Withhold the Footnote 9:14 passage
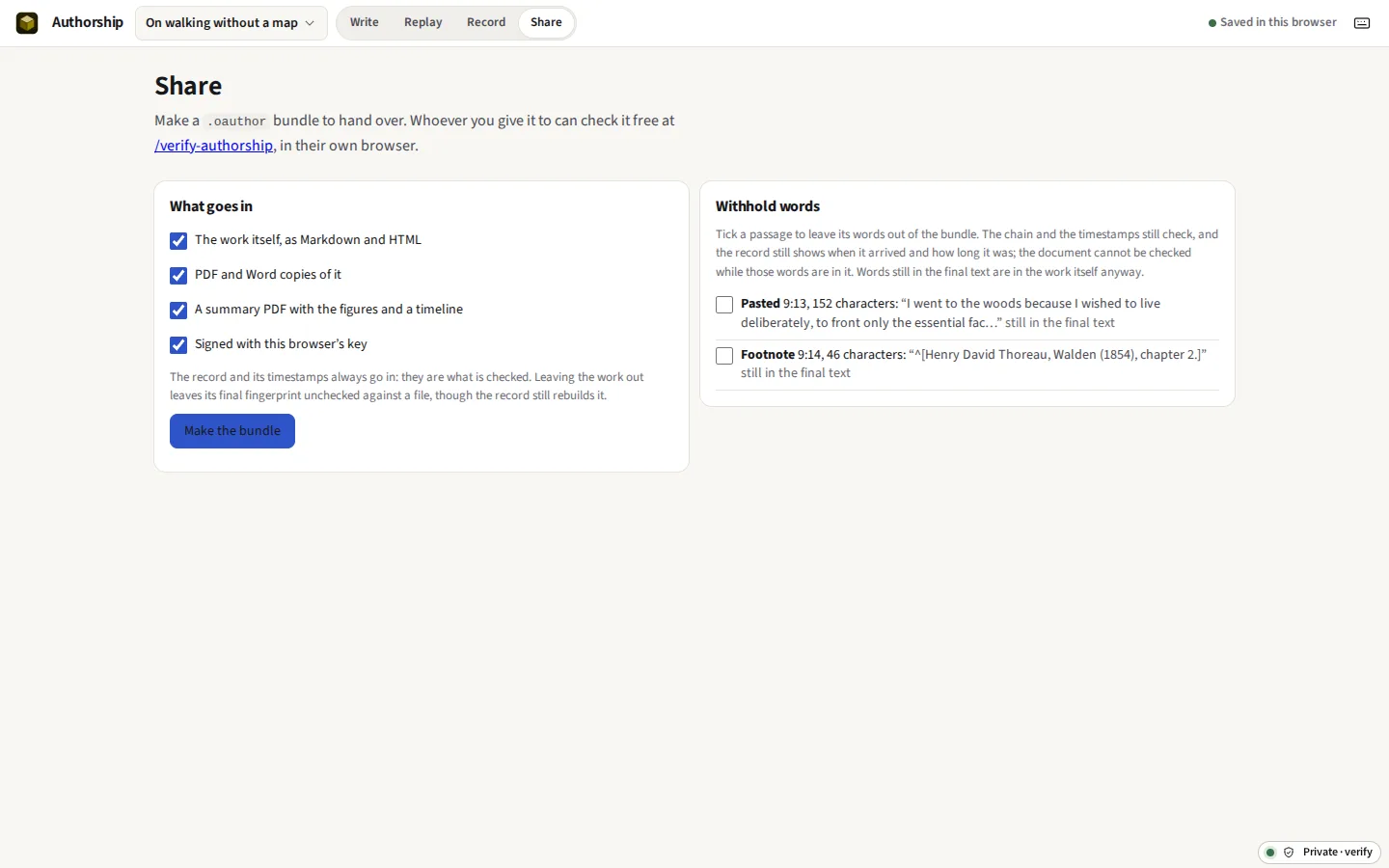1389x868 pixels. click(724, 356)
